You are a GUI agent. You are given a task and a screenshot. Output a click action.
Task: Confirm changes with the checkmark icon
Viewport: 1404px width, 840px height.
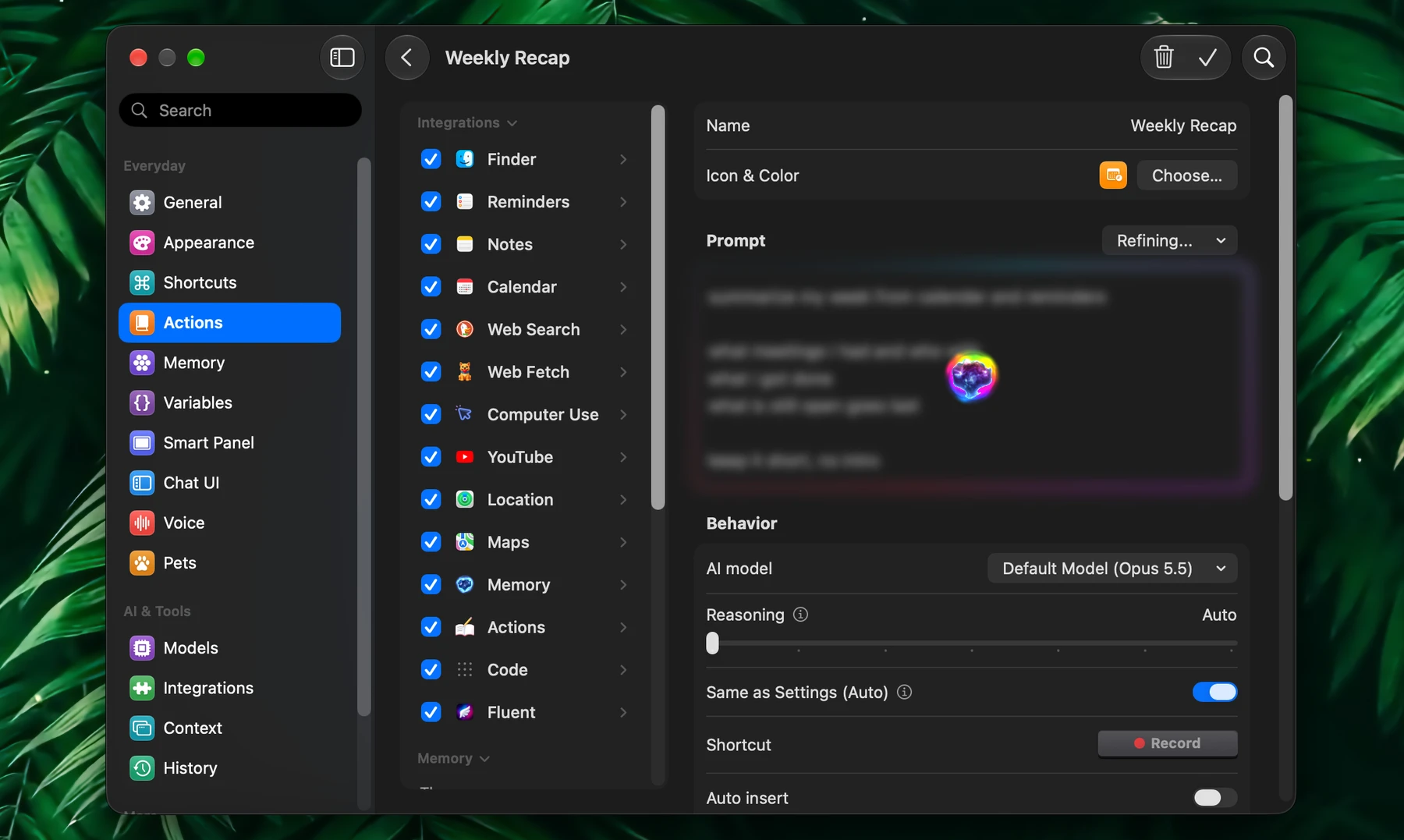coord(1207,58)
